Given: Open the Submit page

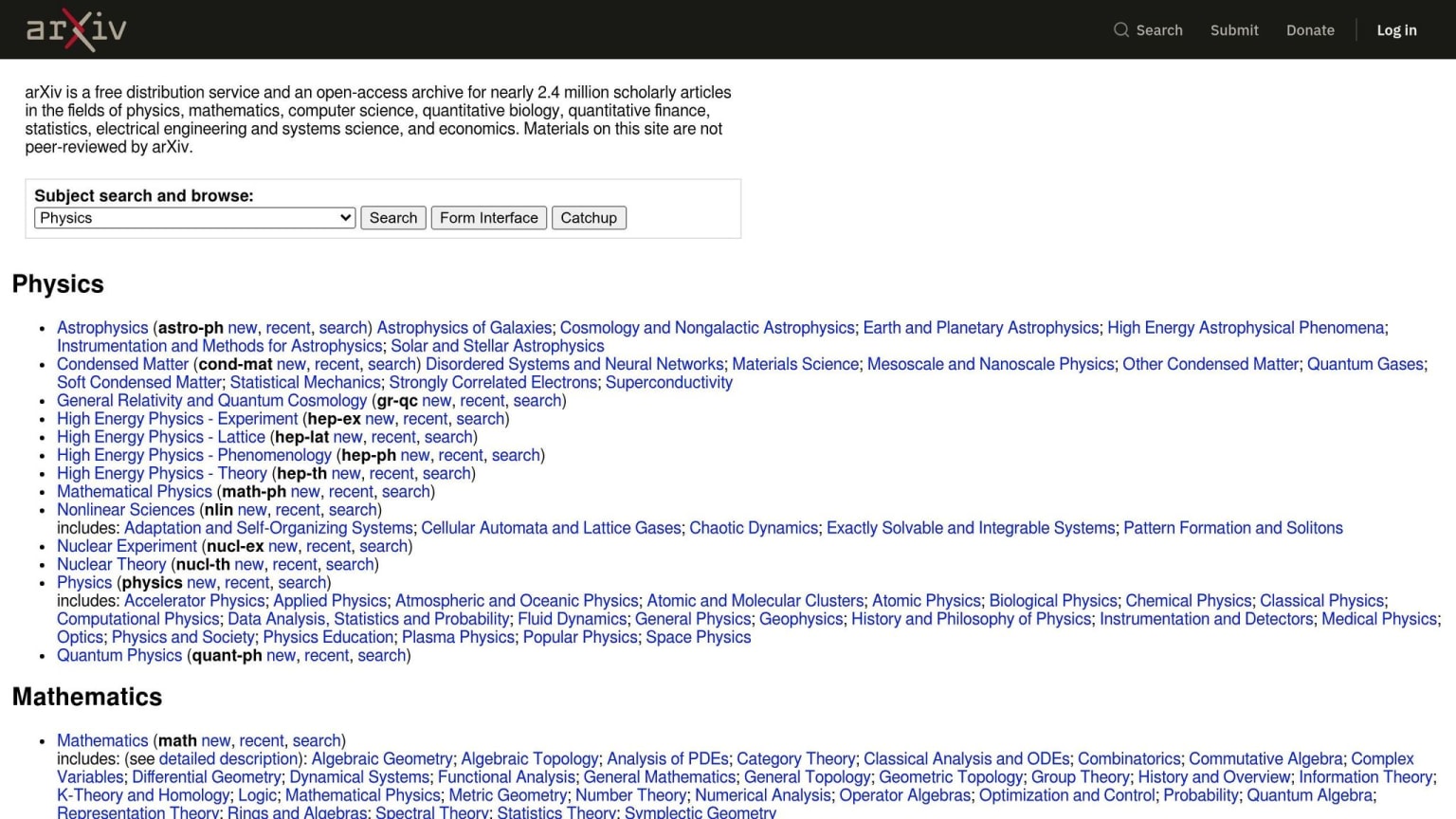Looking at the screenshot, I should click(x=1234, y=30).
